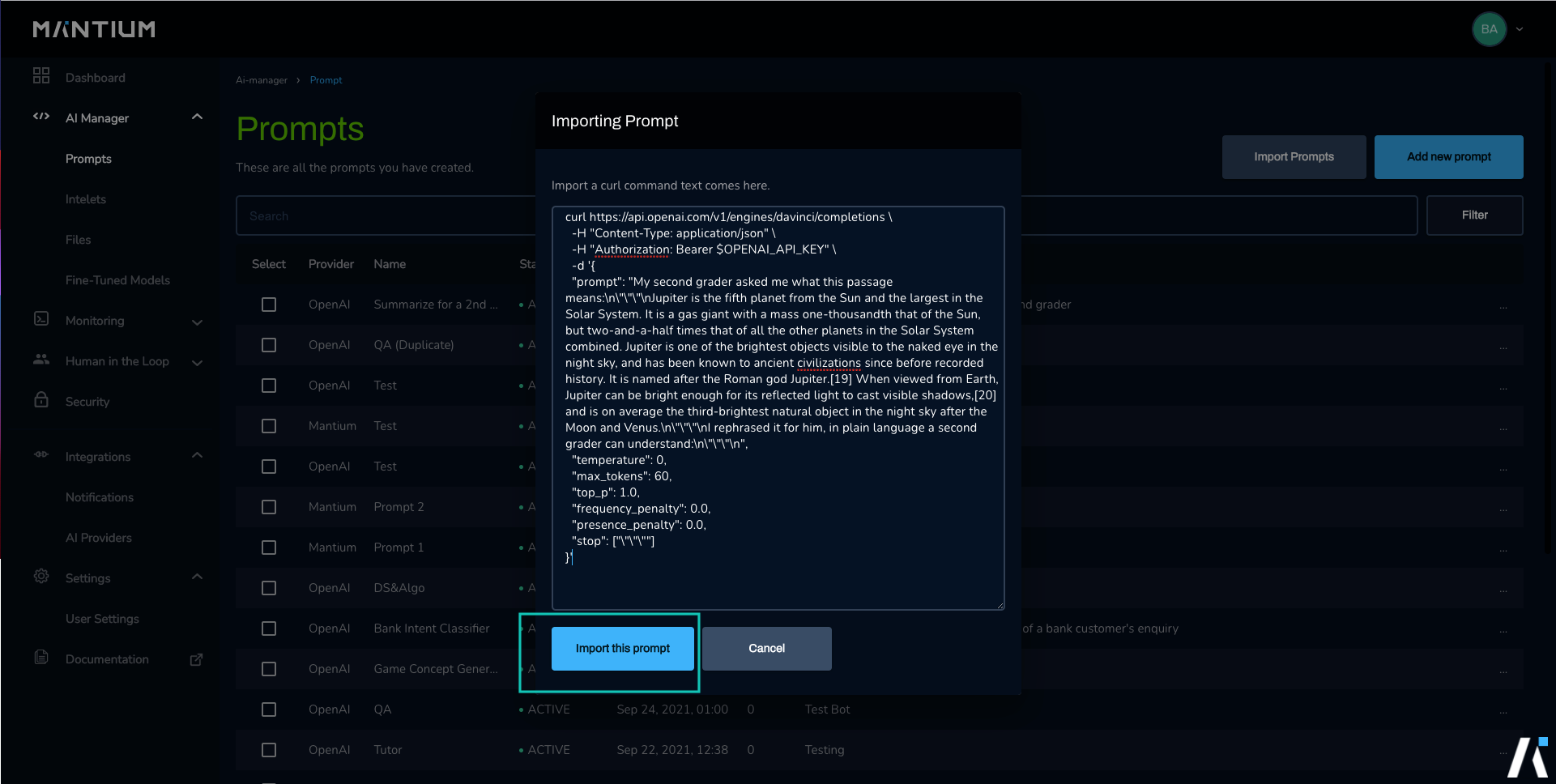Open the Prompts menu item
1556x784 pixels.
pos(88,159)
